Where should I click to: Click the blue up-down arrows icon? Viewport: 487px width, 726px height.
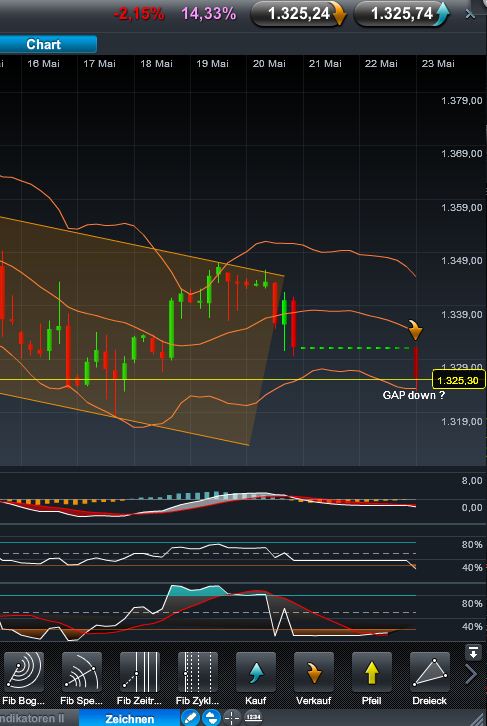tap(211, 718)
